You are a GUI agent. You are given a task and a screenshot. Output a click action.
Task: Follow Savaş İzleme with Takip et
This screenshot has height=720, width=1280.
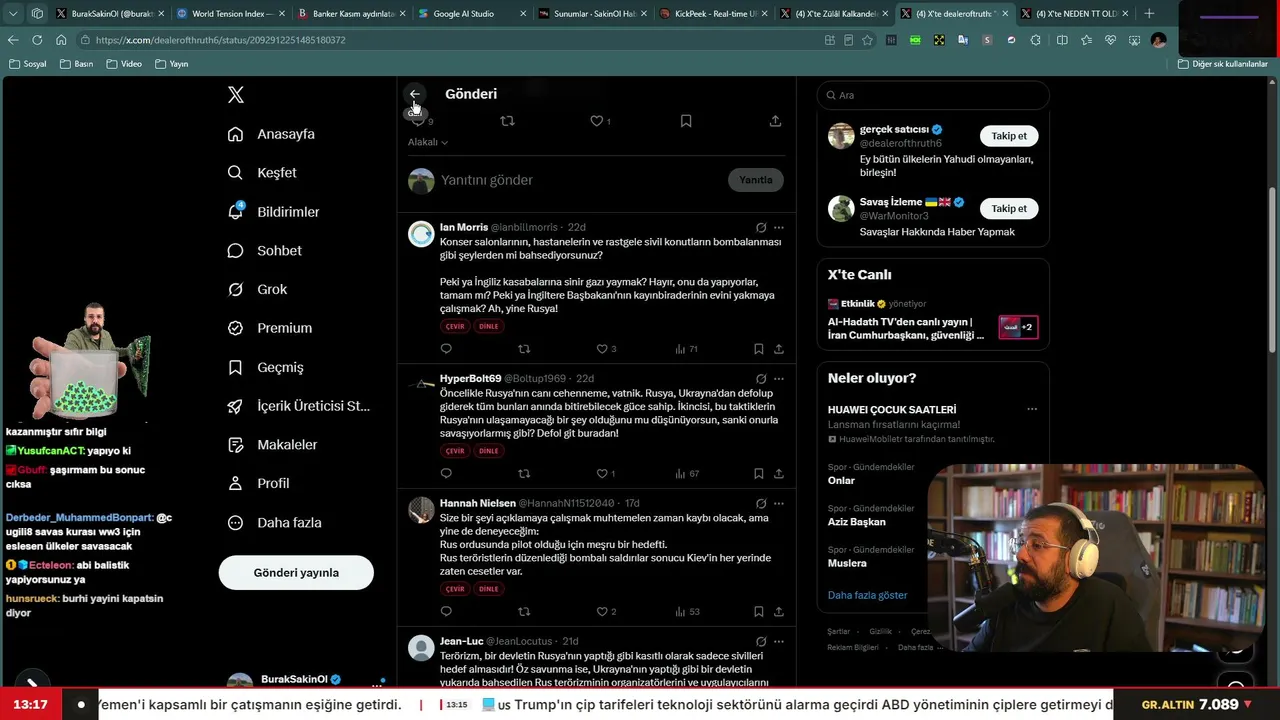[x=1009, y=209]
